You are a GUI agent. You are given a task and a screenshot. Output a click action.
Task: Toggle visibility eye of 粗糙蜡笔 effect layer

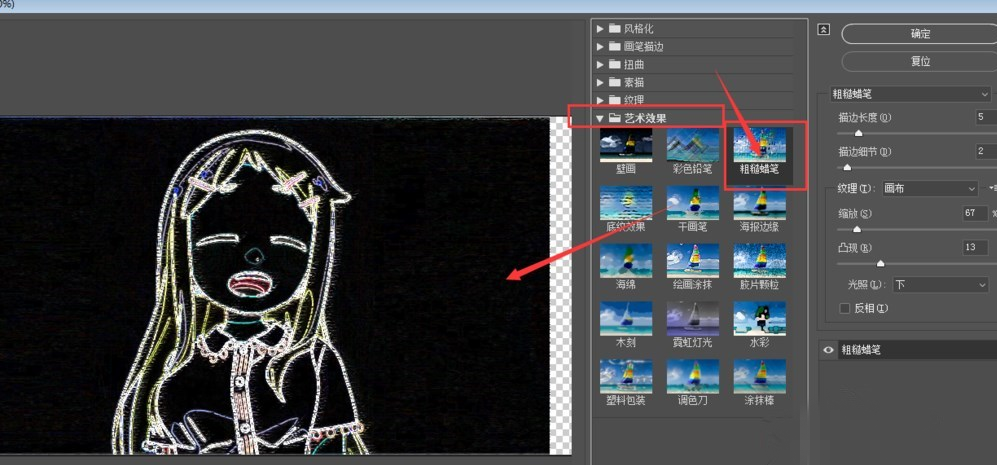point(828,350)
